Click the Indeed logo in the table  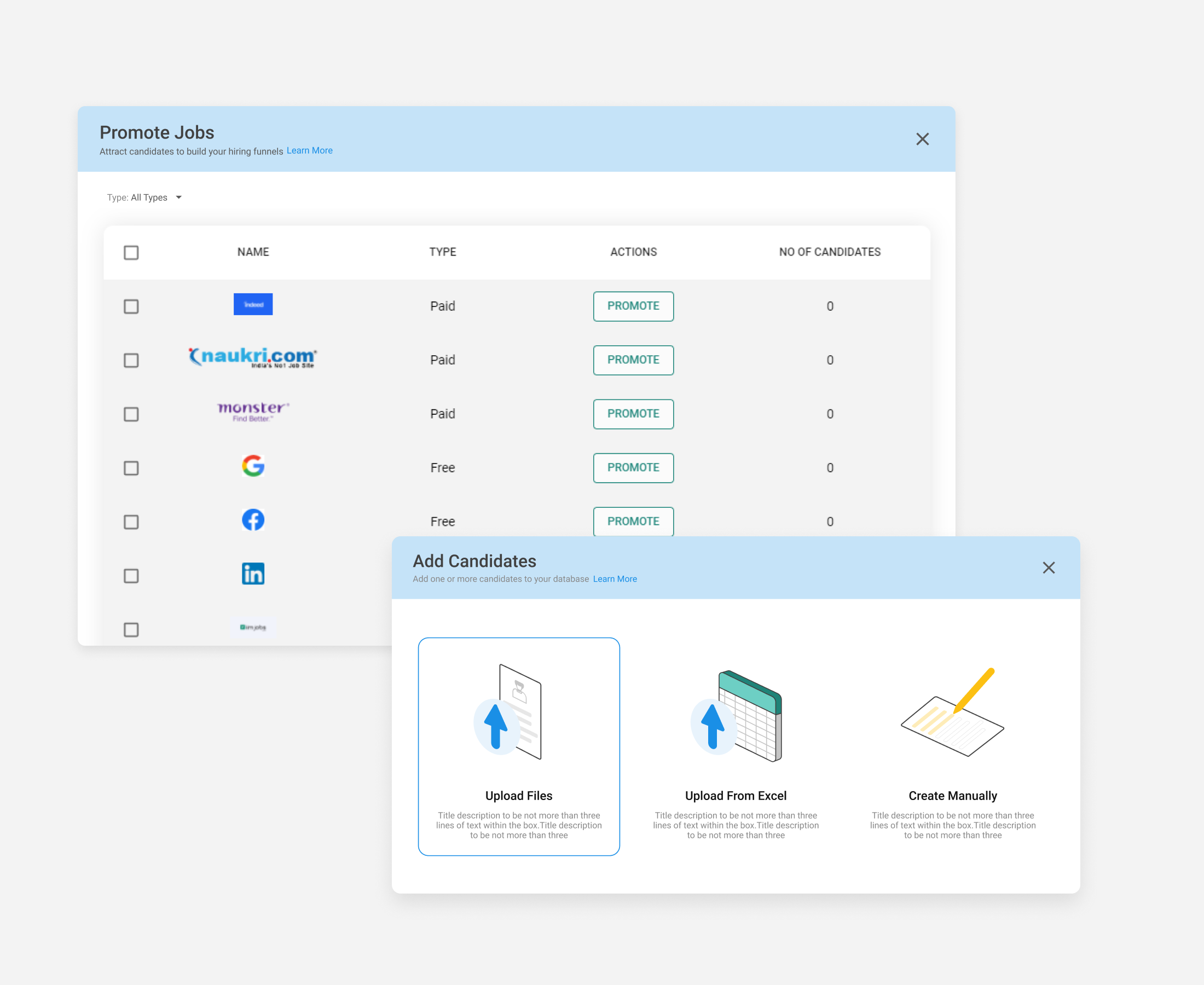tap(253, 305)
